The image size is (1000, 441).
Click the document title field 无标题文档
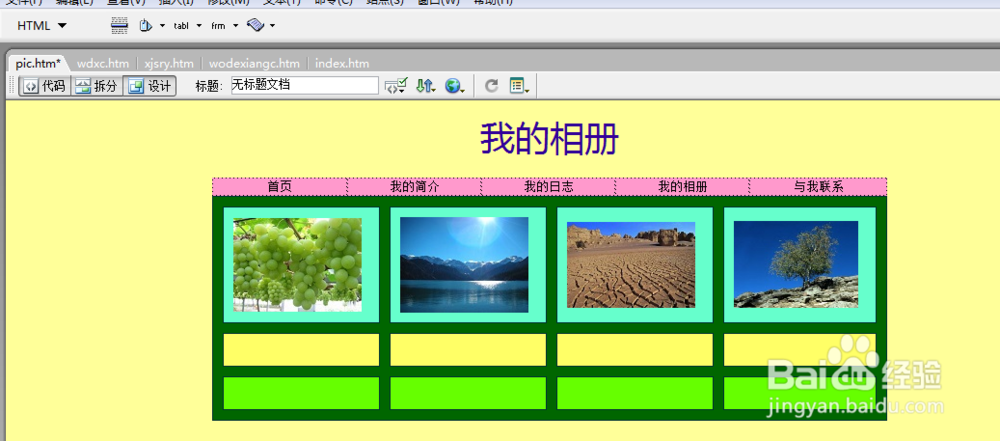(305, 85)
